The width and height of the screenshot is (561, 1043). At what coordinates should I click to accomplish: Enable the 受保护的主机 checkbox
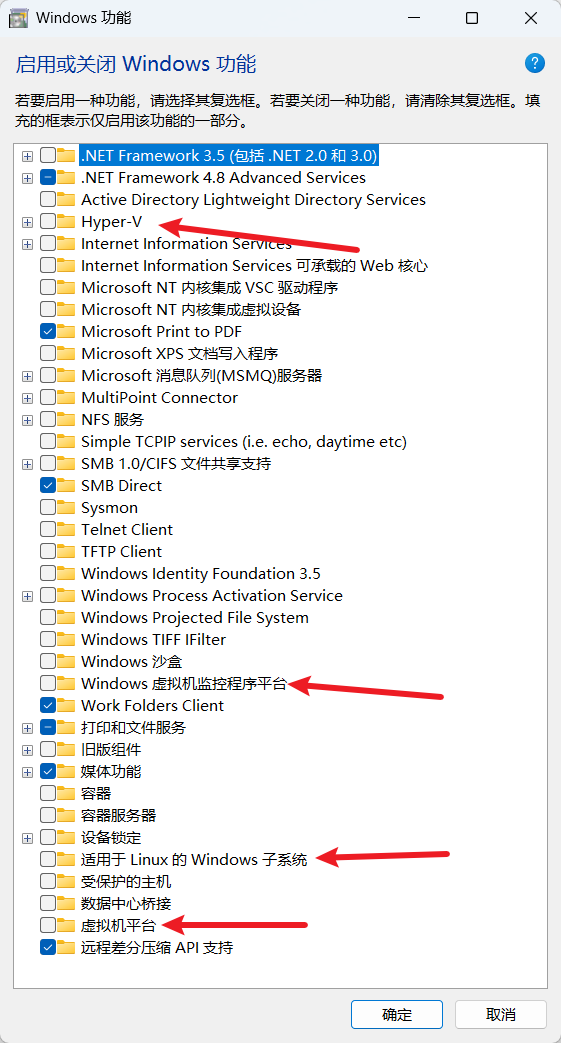(x=48, y=881)
